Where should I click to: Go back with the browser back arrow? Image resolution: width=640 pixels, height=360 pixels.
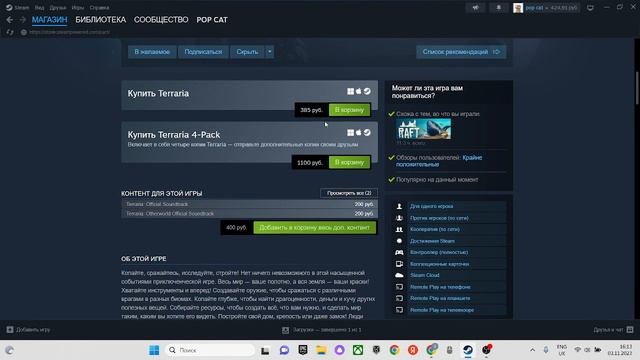click(x=10, y=20)
